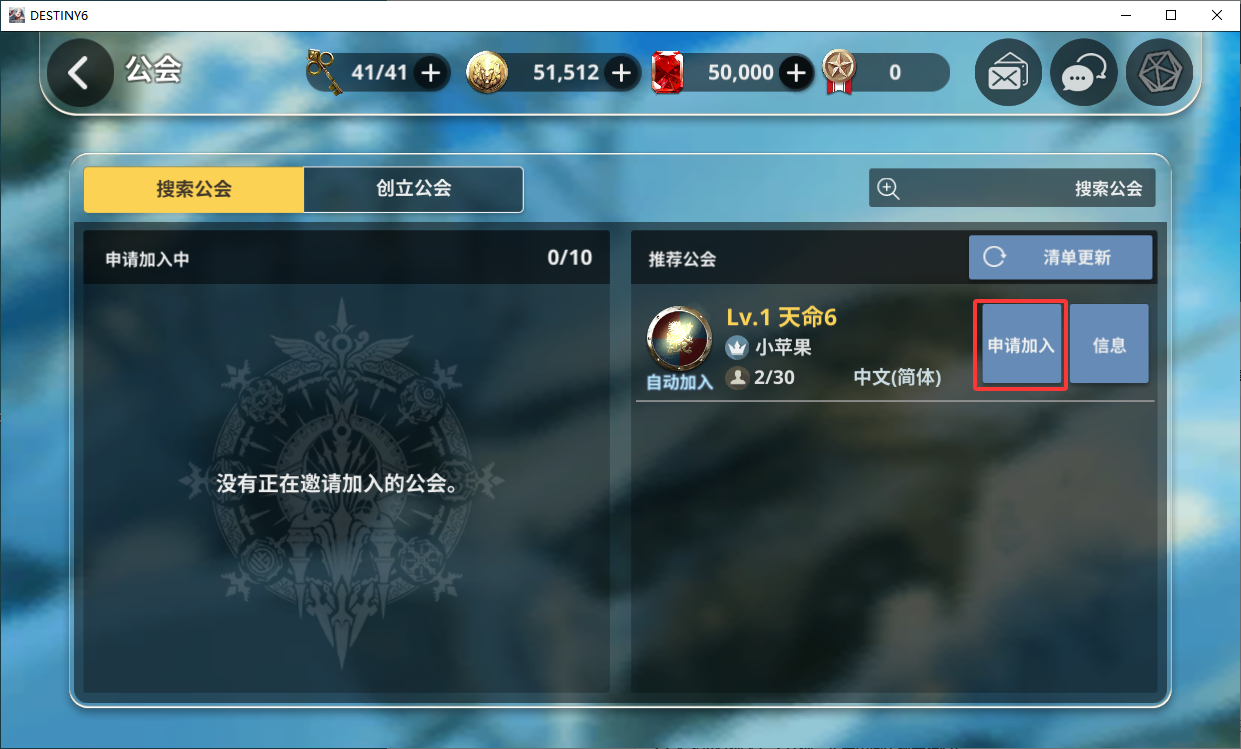The height and width of the screenshot is (749, 1241).
Task: Apply to join guild via 申请加入
Action: [1021, 345]
